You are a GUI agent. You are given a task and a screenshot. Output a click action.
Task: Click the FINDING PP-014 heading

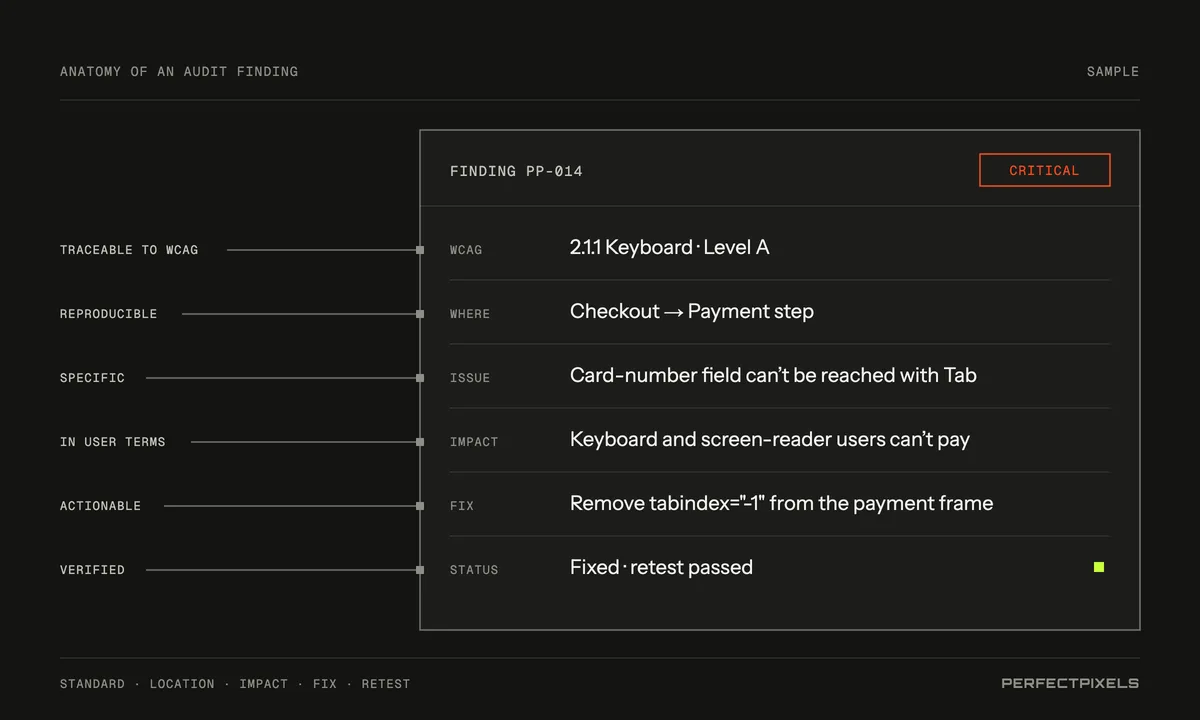pyautogui.click(x=516, y=171)
